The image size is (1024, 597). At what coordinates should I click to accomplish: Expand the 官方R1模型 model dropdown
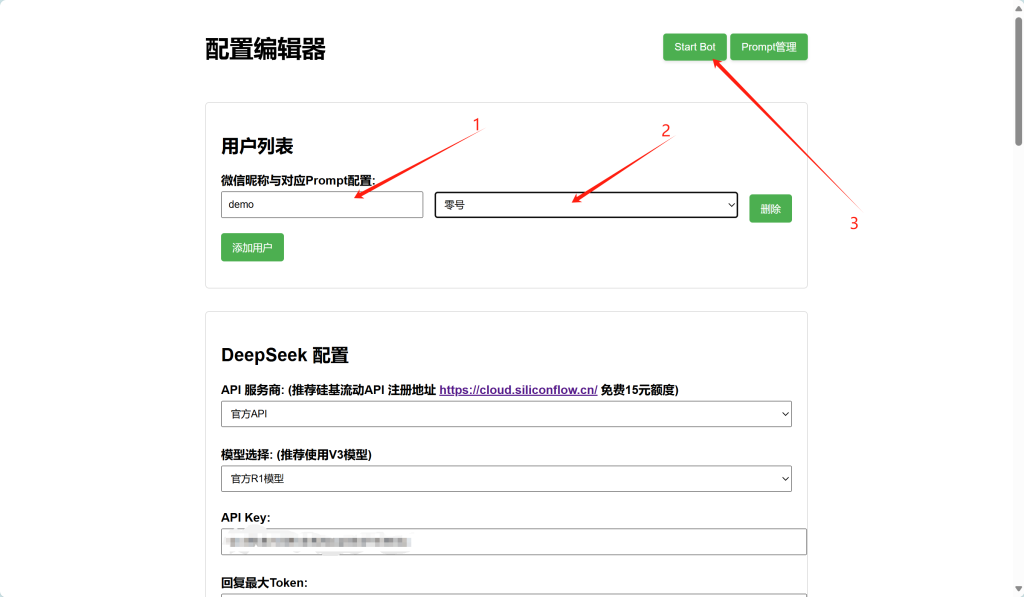[x=506, y=479]
